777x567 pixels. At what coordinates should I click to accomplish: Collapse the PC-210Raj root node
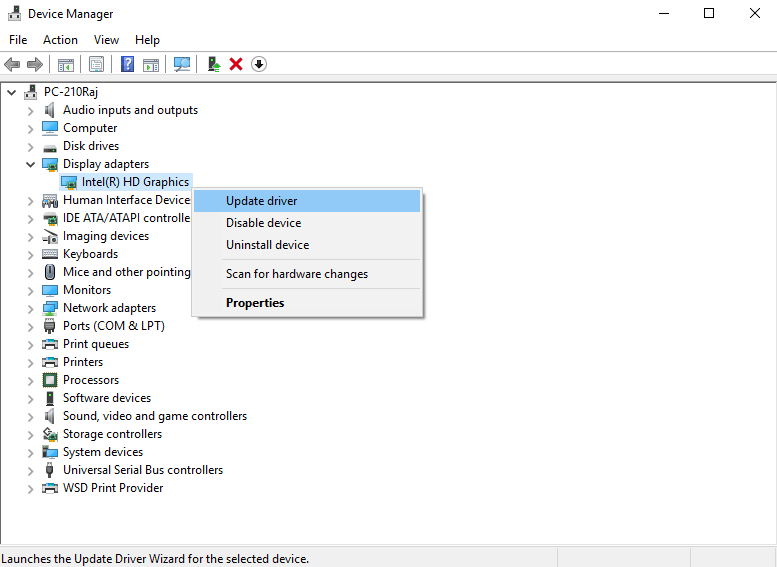[11, 92]
